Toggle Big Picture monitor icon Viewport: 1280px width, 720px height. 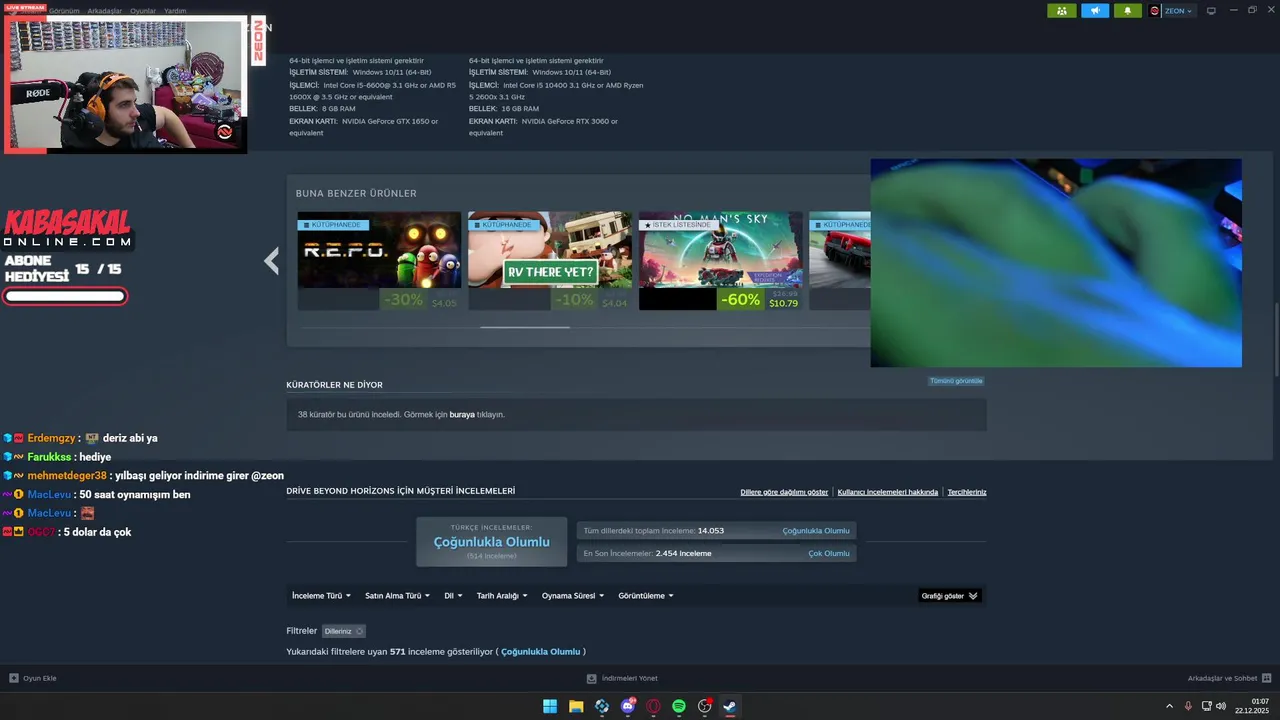[1211, 11]
